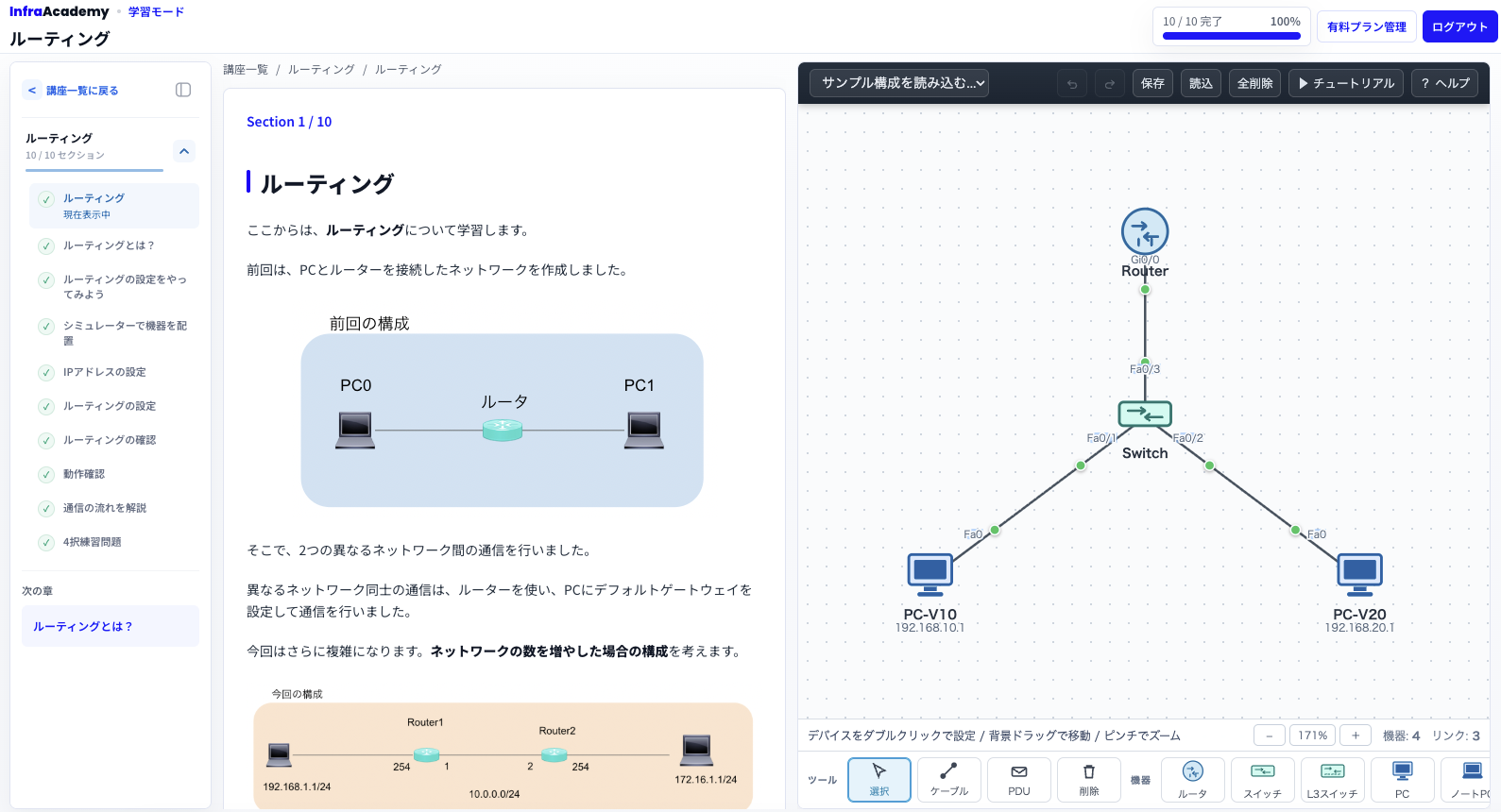Click check mark beside IPアドレスの設定
This screenshot has height=812, width=1501.
coord(45,372)
